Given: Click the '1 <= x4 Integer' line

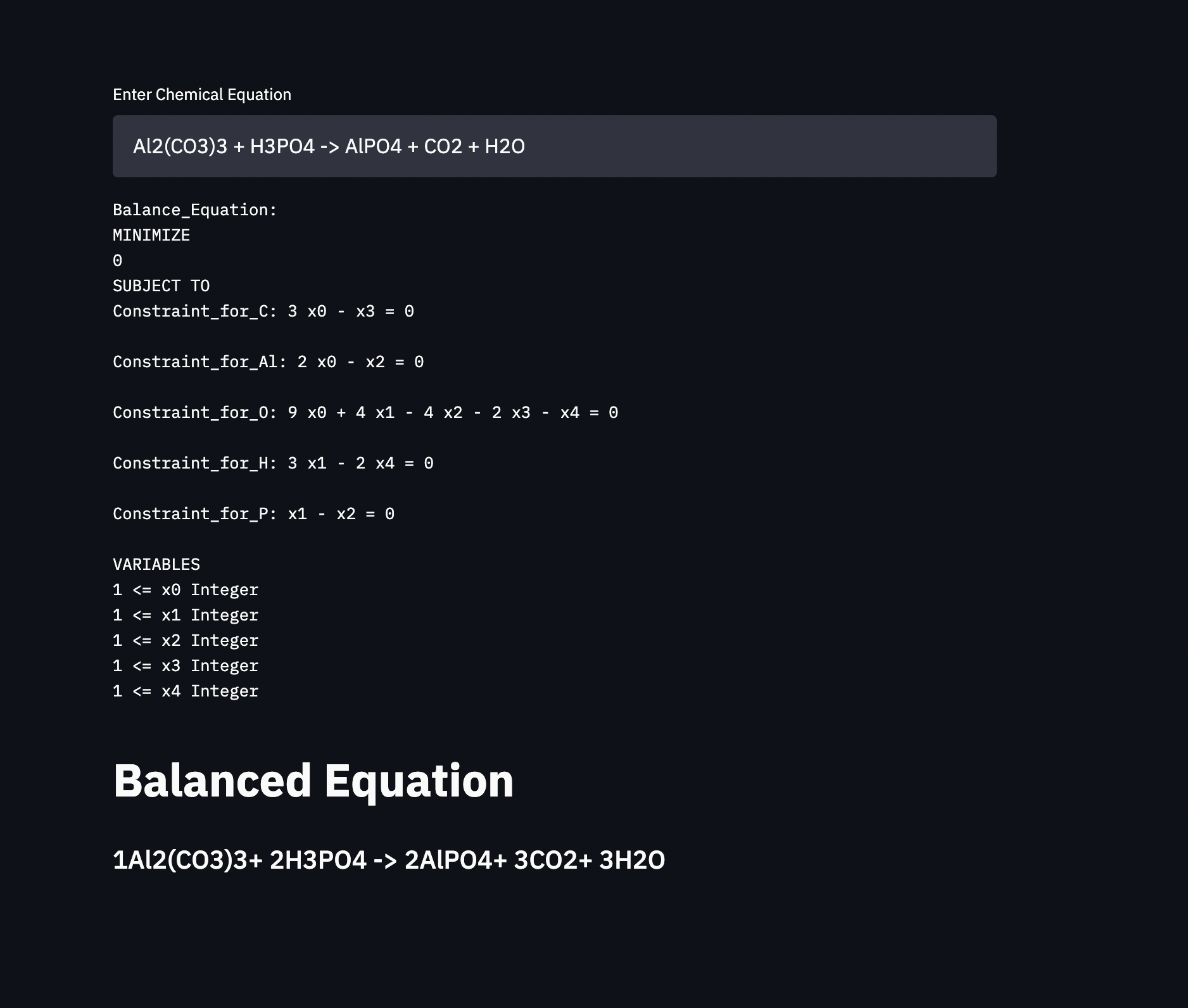Looking at the screenshot, I should tap(186, 691).
